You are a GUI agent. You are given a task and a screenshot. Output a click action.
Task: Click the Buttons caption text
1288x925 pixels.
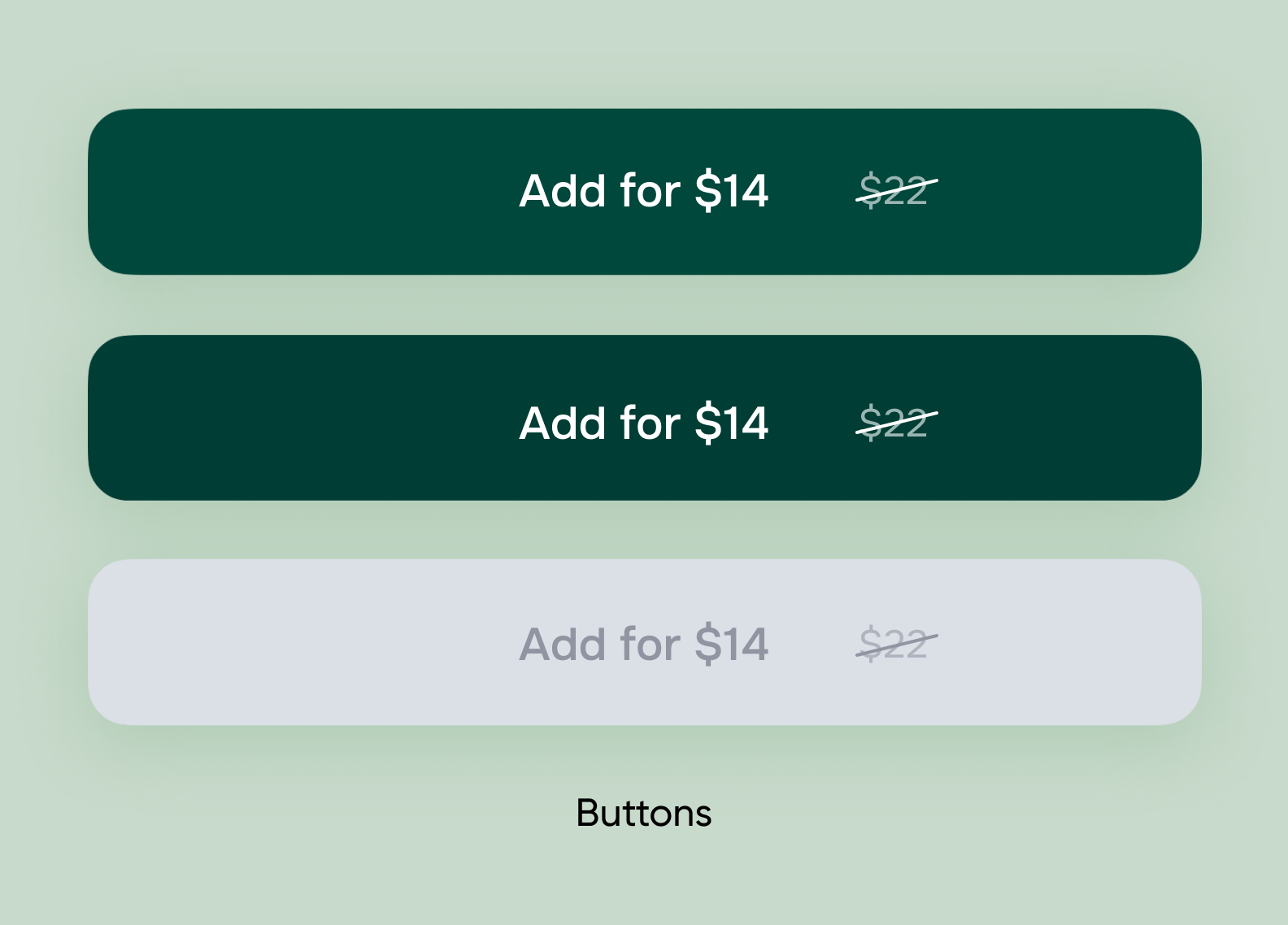coord(644,813)
